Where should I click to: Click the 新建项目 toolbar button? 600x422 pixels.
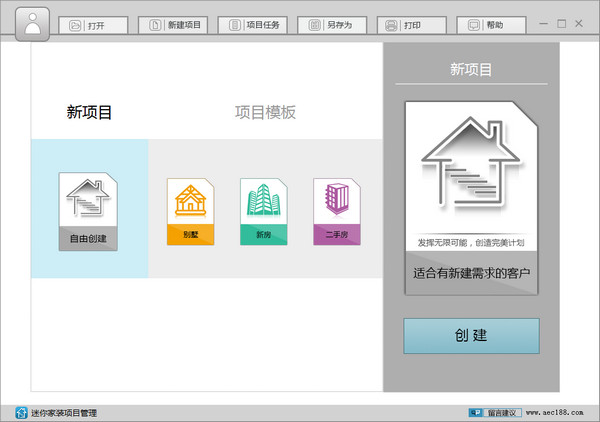(173, 25)
